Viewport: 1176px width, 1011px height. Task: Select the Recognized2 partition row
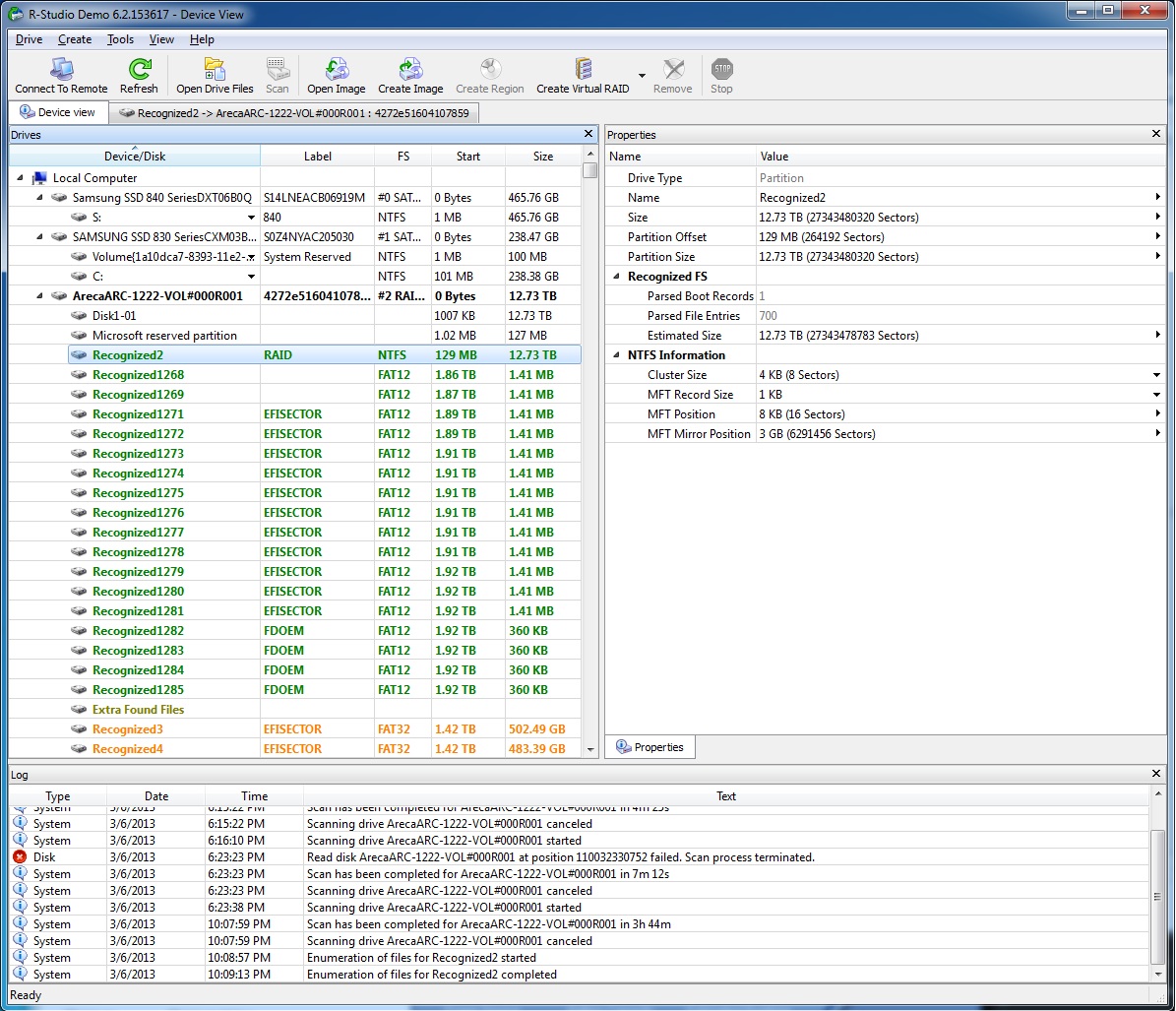[x=324, y=354]
